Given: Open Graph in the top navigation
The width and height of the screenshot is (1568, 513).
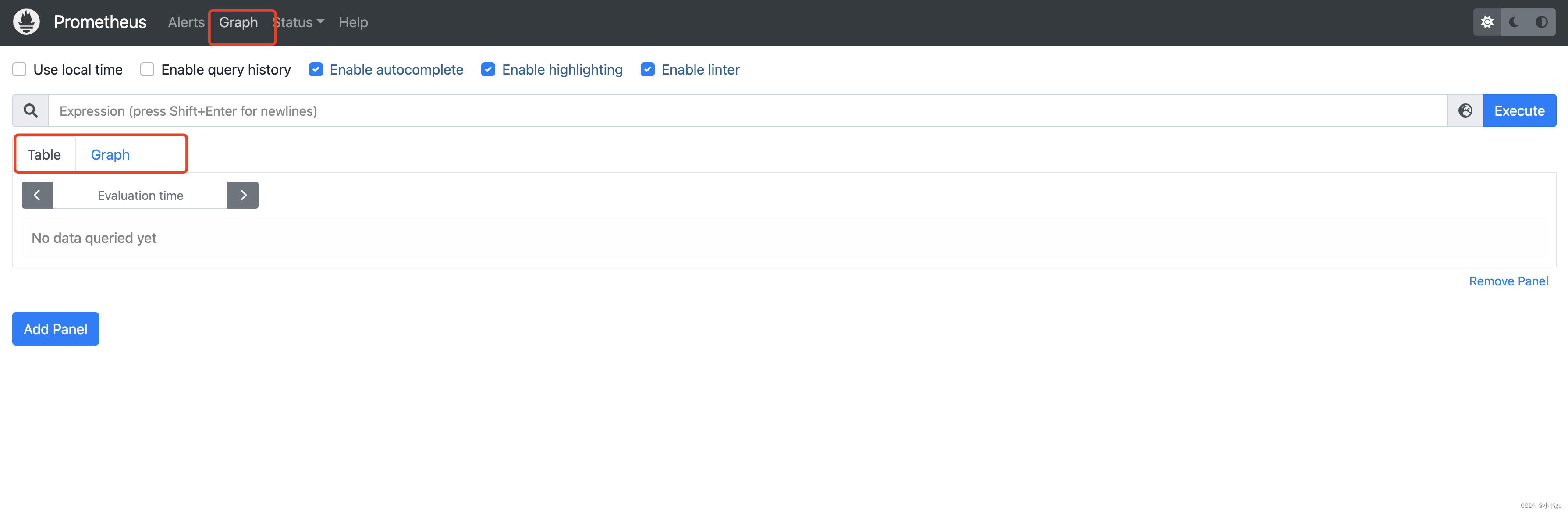Looking at the screenshot, I should pos(238,22).
